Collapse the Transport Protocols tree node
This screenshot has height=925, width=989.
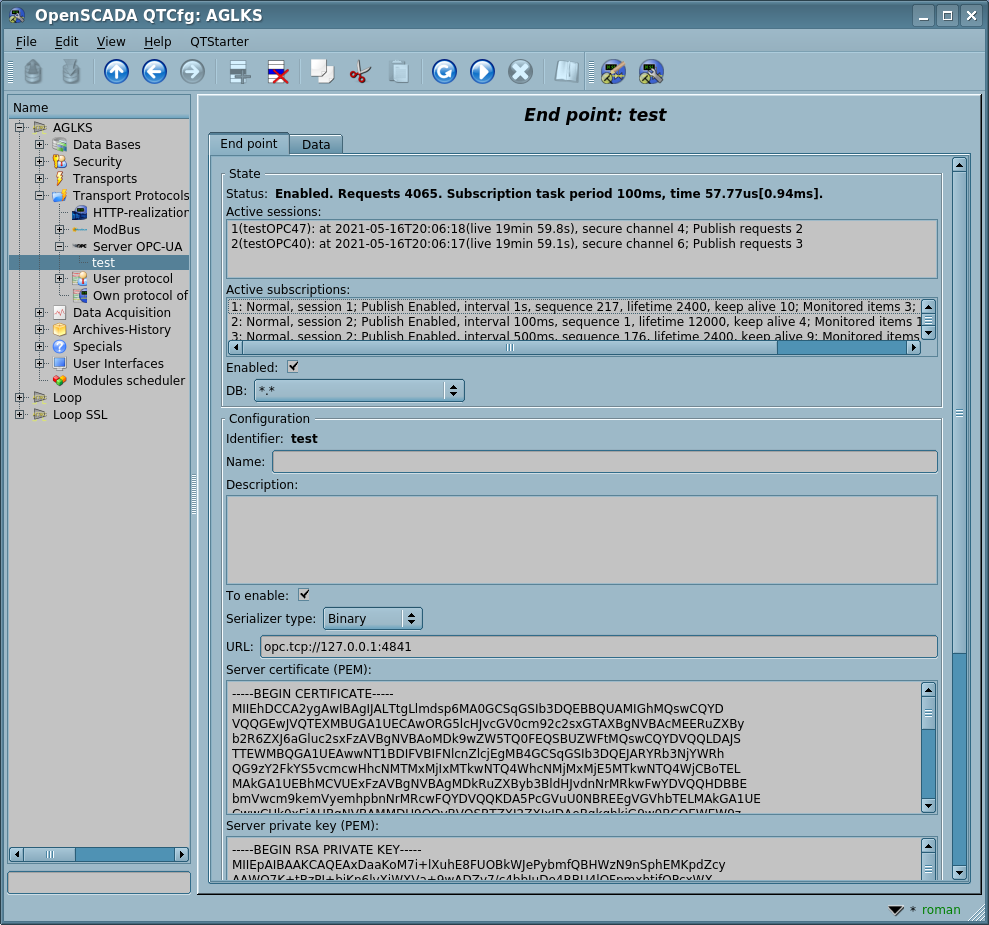point(40,195)
